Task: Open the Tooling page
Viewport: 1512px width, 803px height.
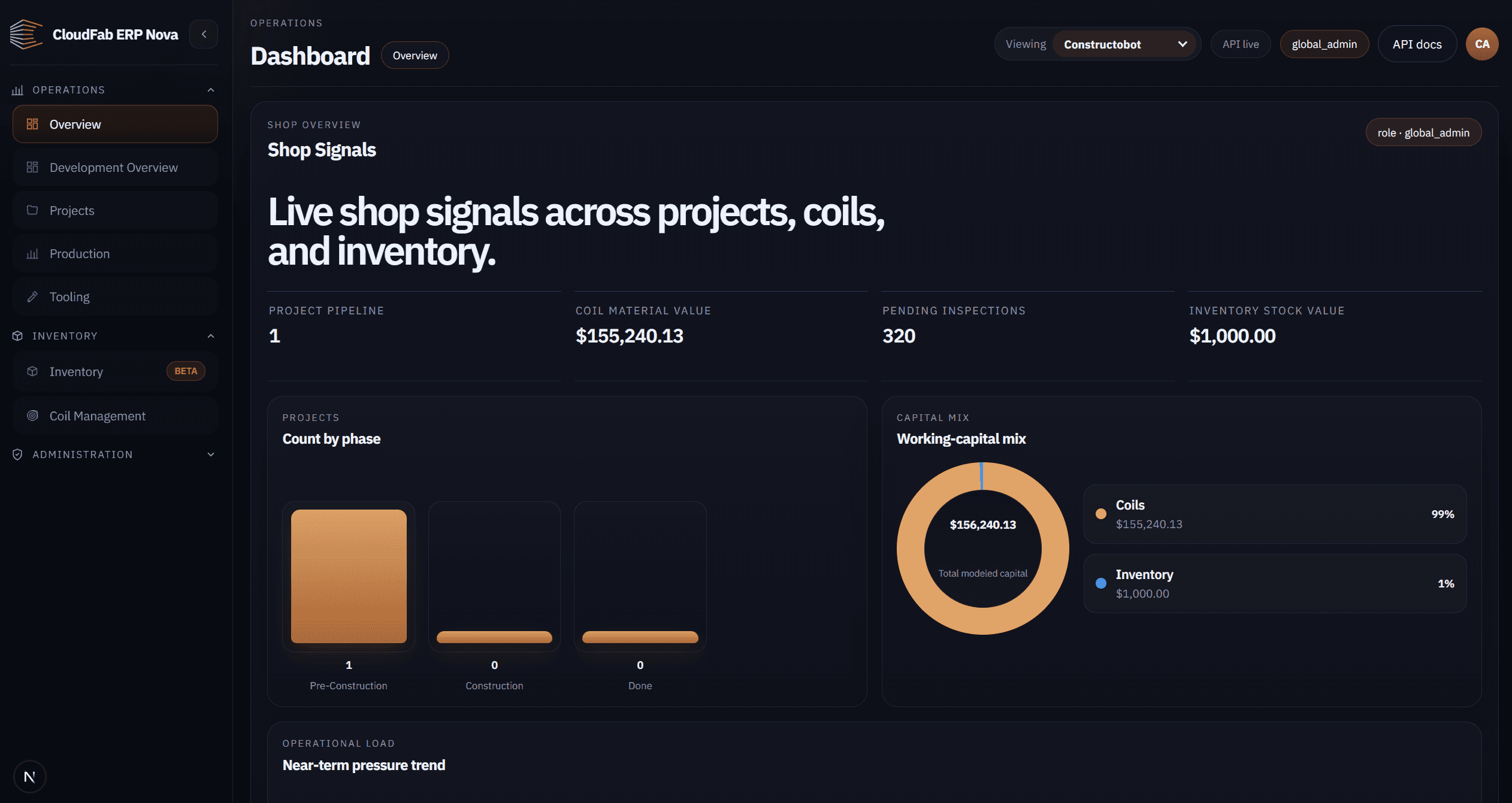Action: pyautogui.click(x=115, y=296)
